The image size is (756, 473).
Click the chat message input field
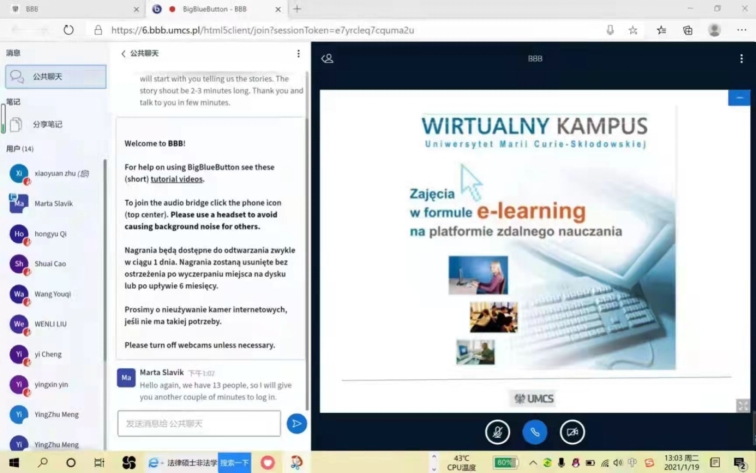pos(199,424)
